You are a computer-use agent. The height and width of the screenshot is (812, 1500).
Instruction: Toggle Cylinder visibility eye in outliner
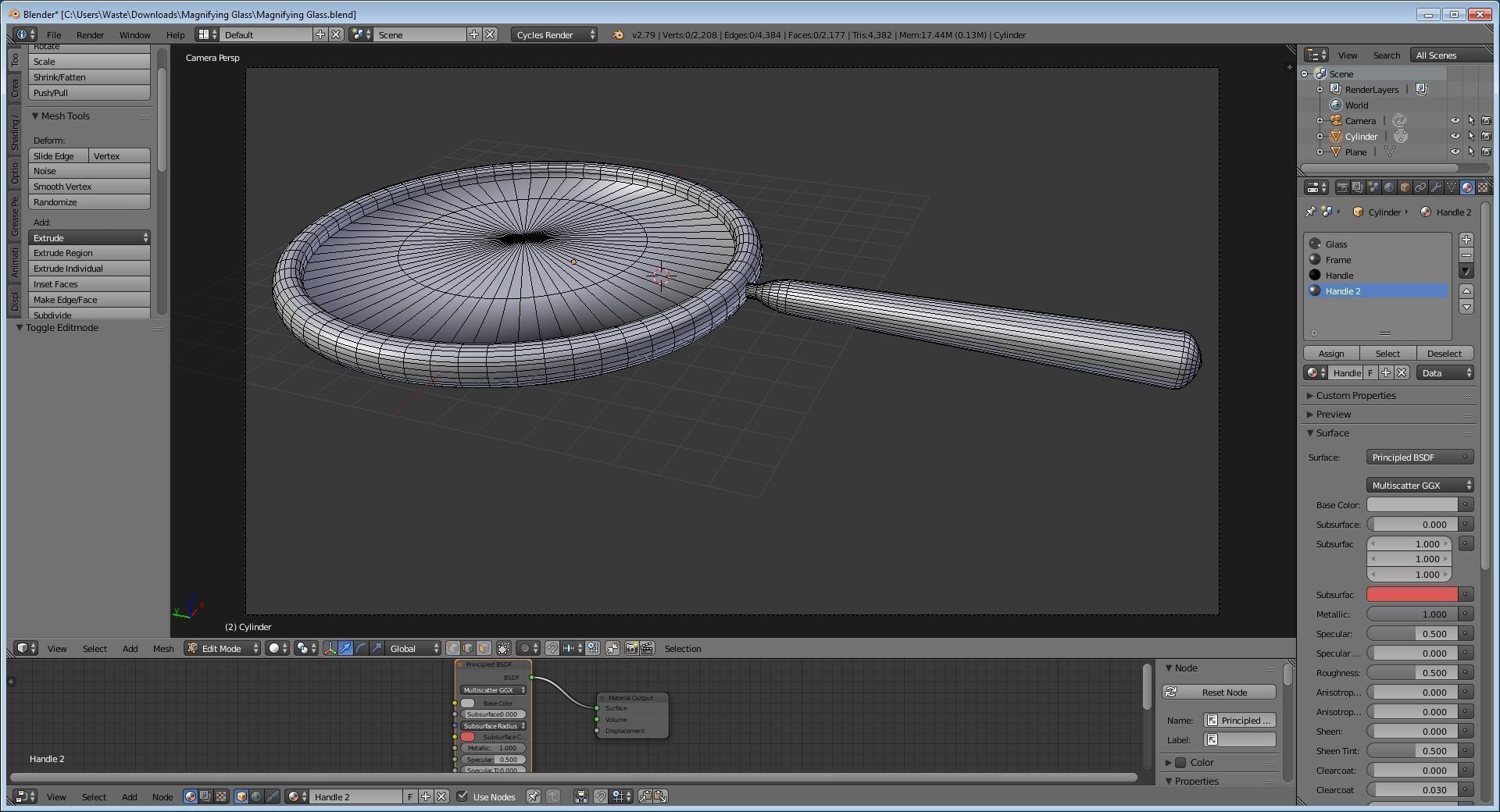point(1455,137)
